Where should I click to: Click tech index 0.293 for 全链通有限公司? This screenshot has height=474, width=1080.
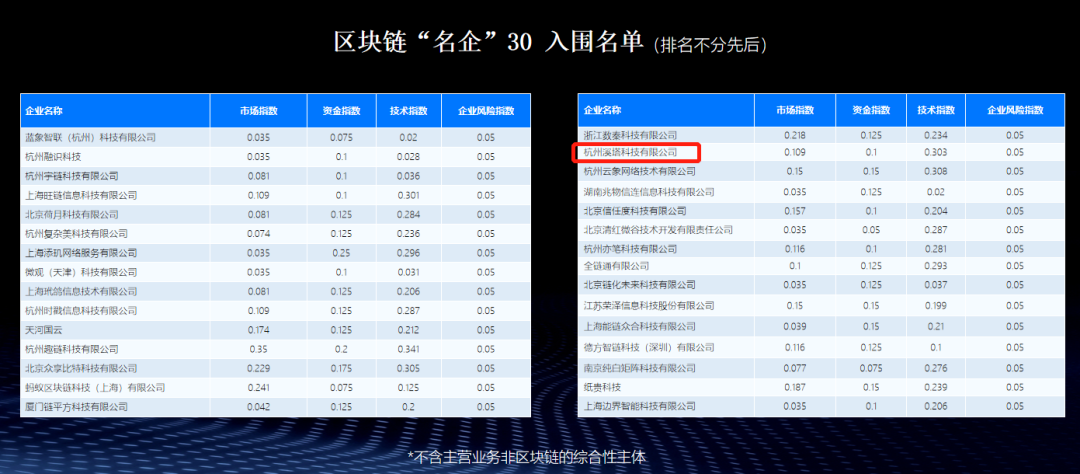tap(935, 265)
